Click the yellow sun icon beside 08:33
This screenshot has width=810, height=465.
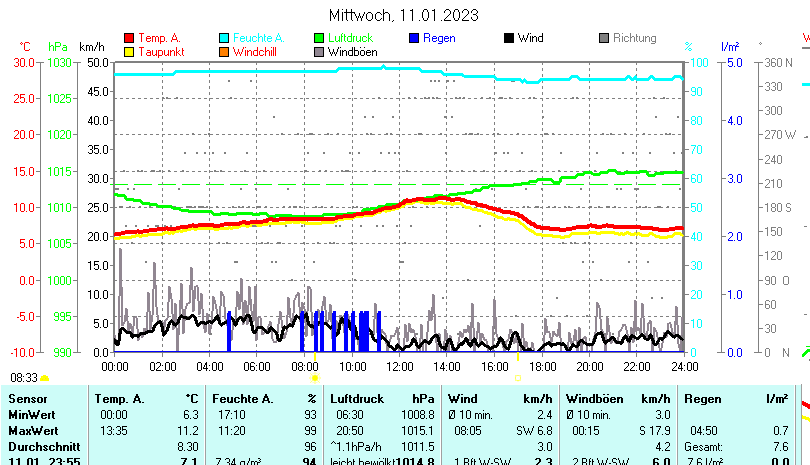[45, 378]
